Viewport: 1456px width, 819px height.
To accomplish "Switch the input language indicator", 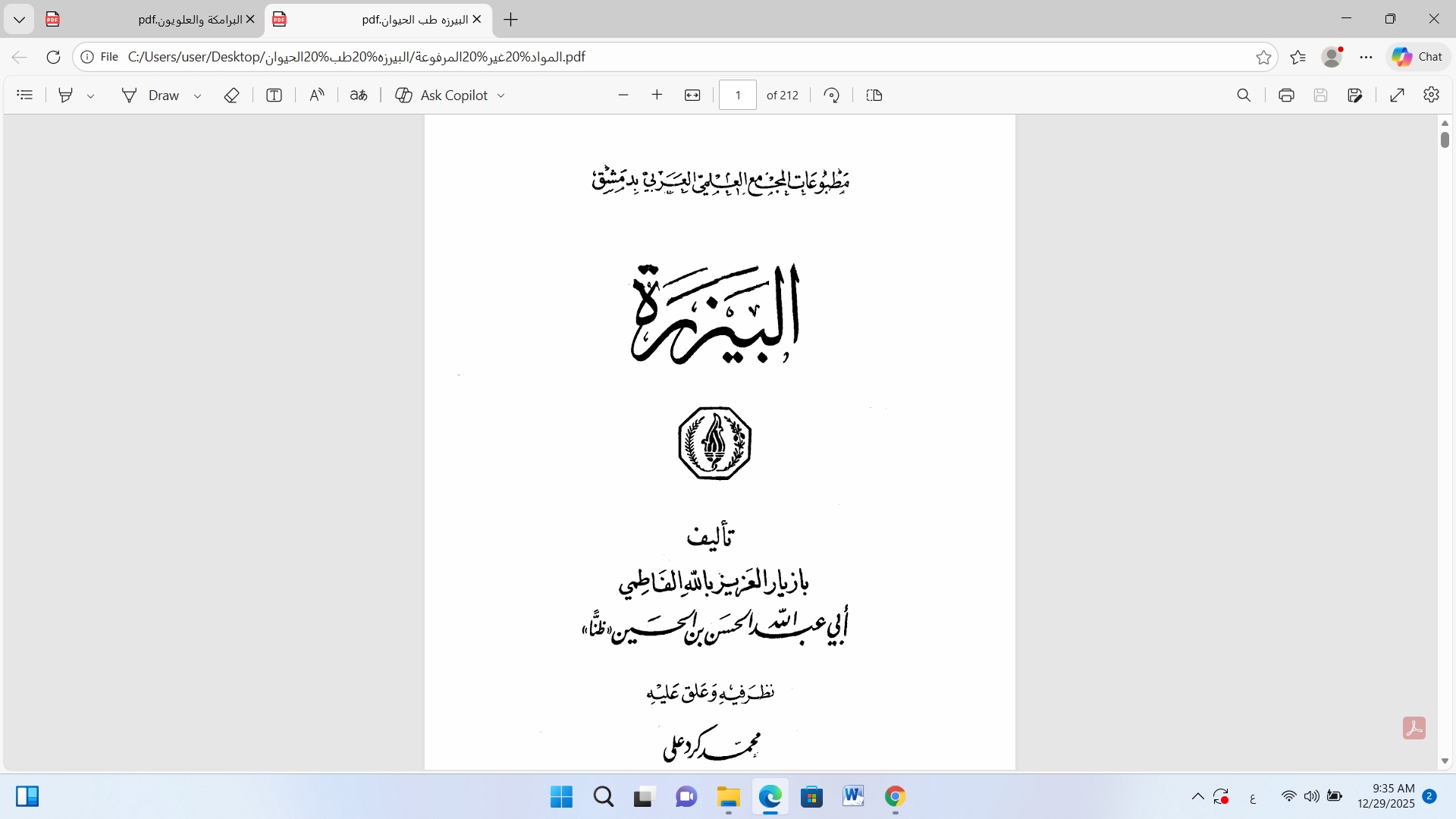I will point(1253,797).
